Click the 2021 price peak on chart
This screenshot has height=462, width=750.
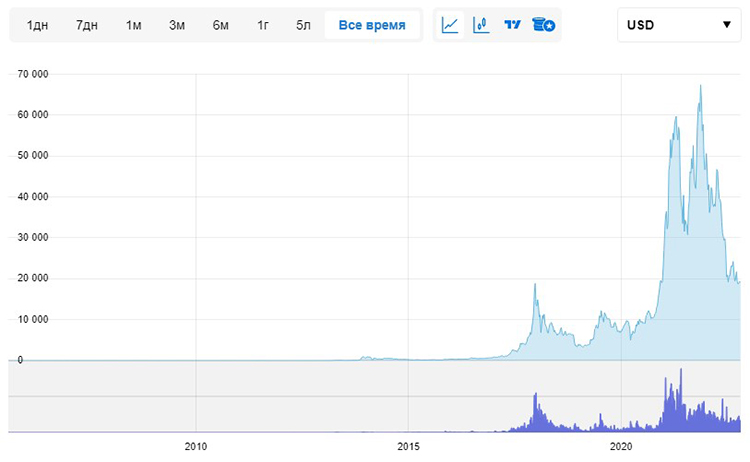click(x=701, y=86)
